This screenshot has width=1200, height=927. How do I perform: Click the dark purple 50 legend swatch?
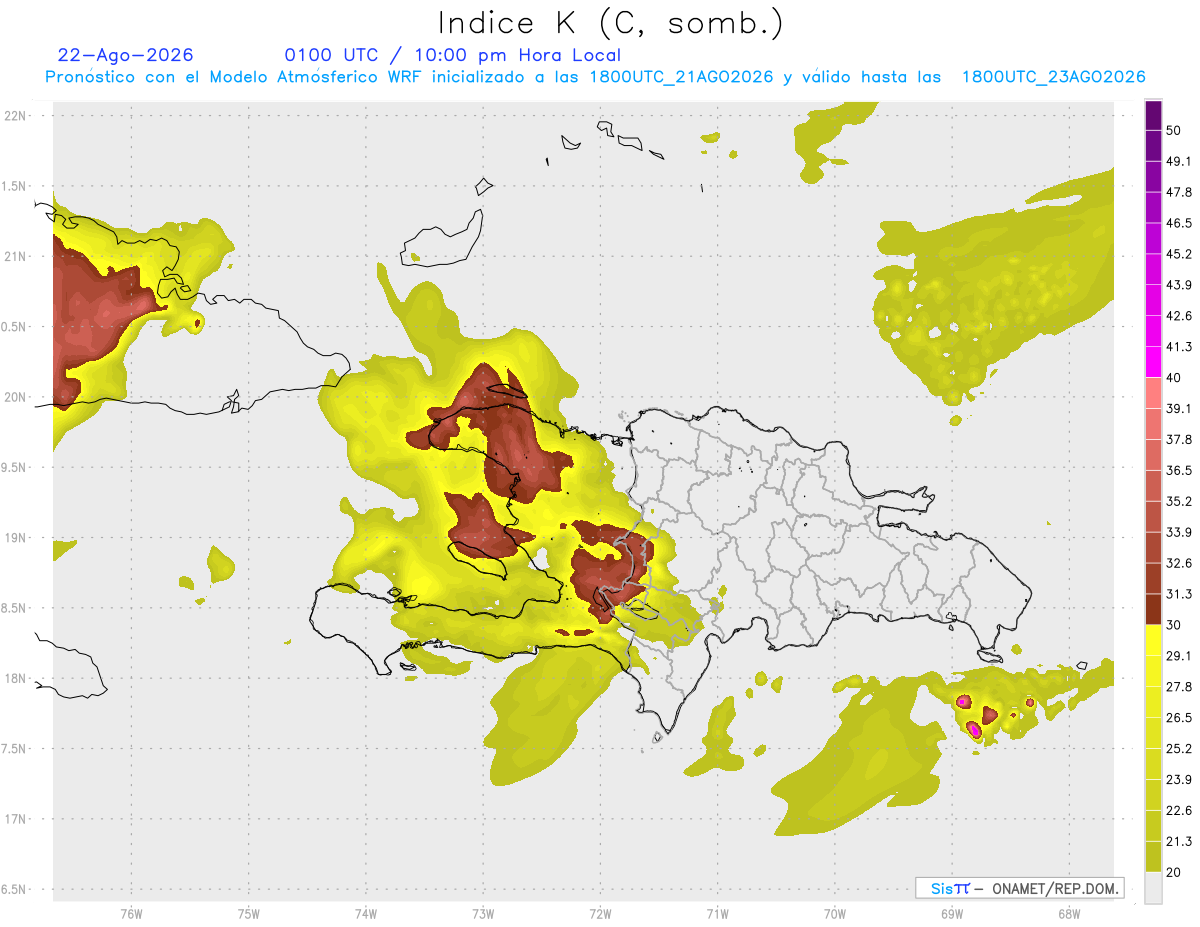click(1153, 115)
